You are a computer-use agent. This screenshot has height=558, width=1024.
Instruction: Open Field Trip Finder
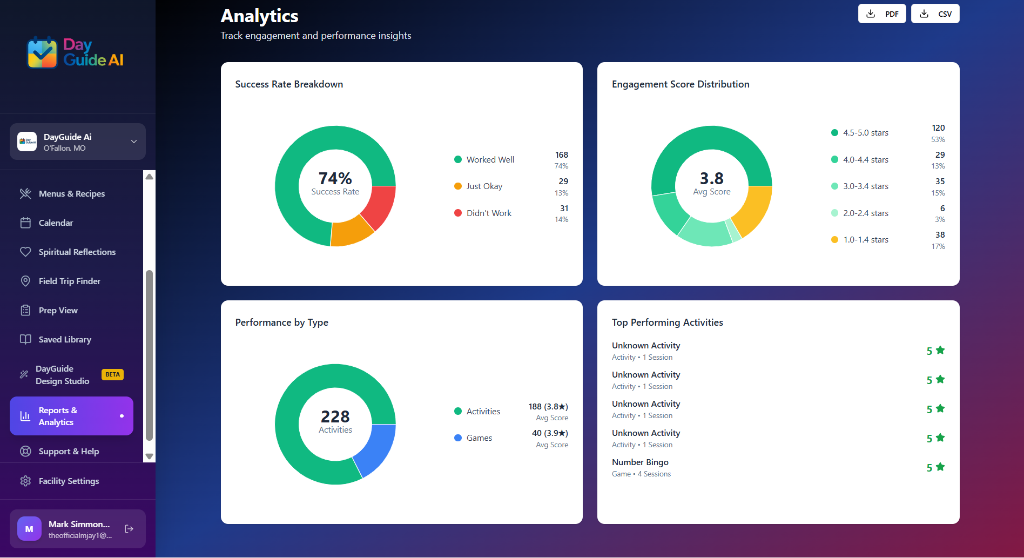click(x=72, y=281)
